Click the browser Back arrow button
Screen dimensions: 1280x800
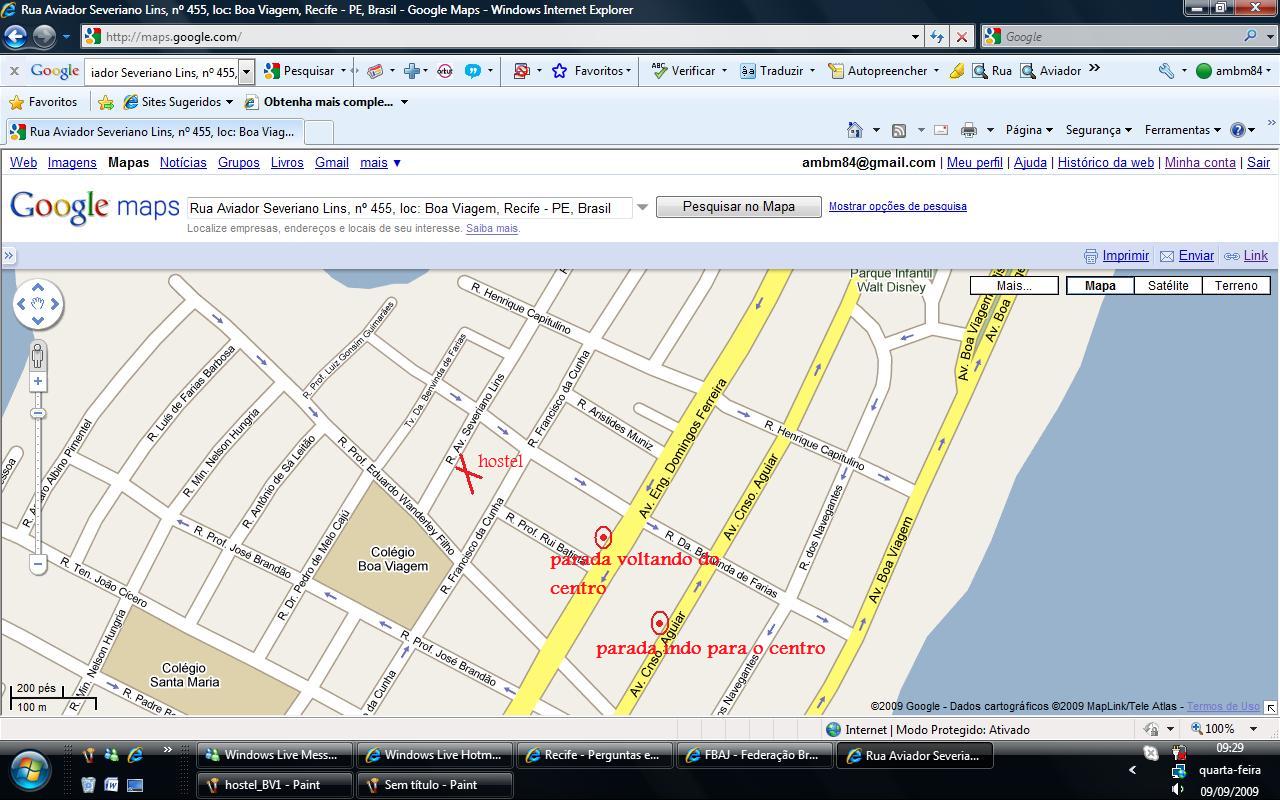point(15,37)
